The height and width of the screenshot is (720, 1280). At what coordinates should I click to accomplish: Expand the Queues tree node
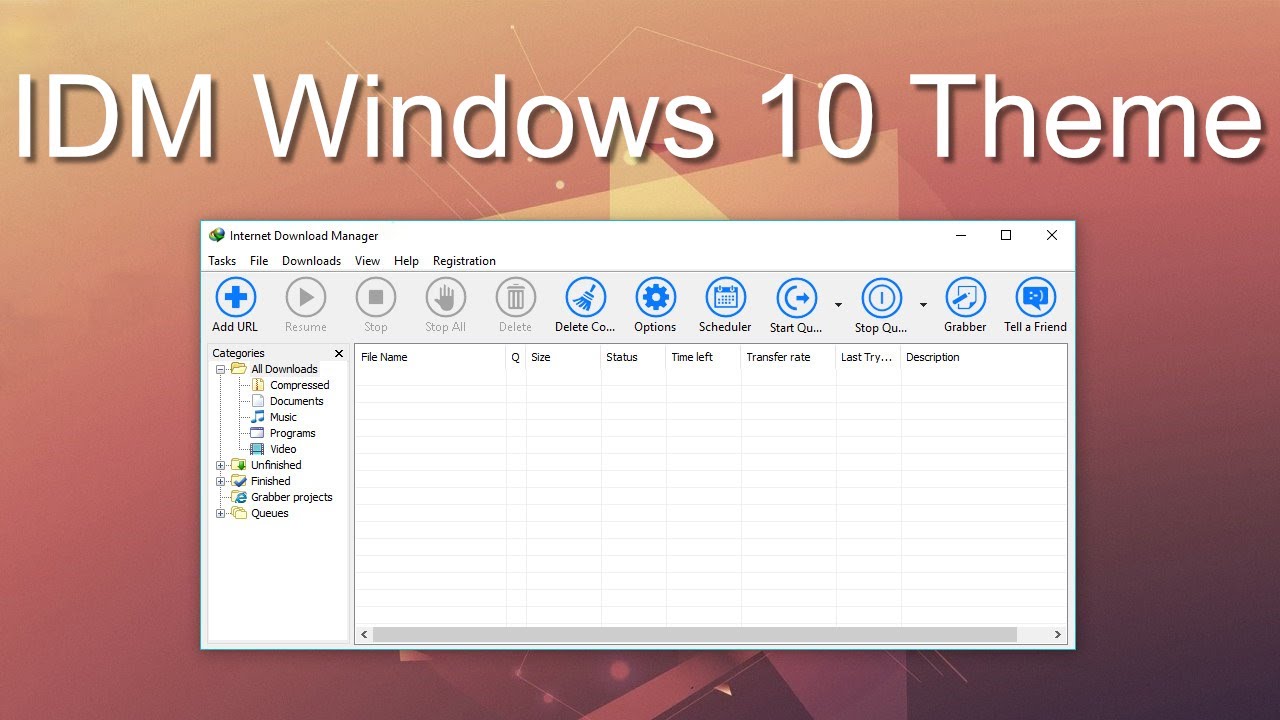pos(221,513)
